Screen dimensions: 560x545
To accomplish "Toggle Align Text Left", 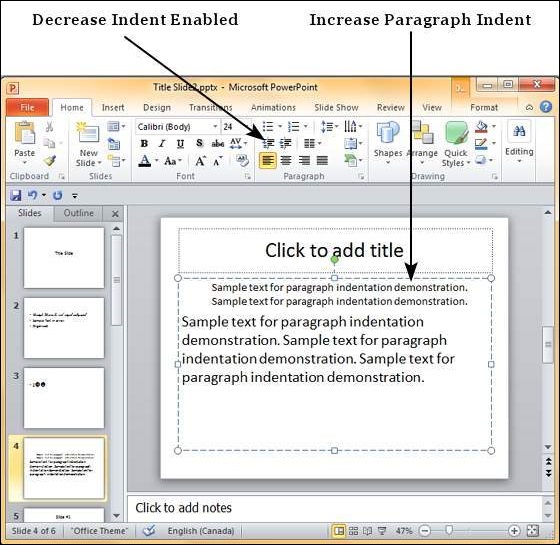I will [268, 161].
